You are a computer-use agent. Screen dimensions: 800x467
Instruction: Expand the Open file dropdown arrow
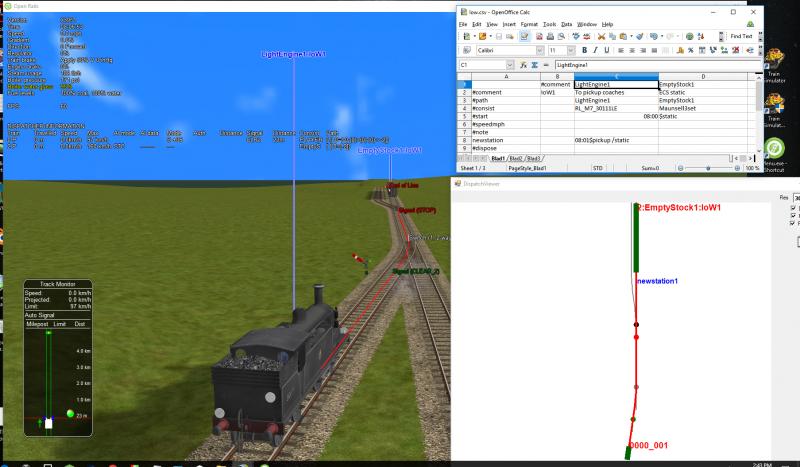[x=490, y=36]
